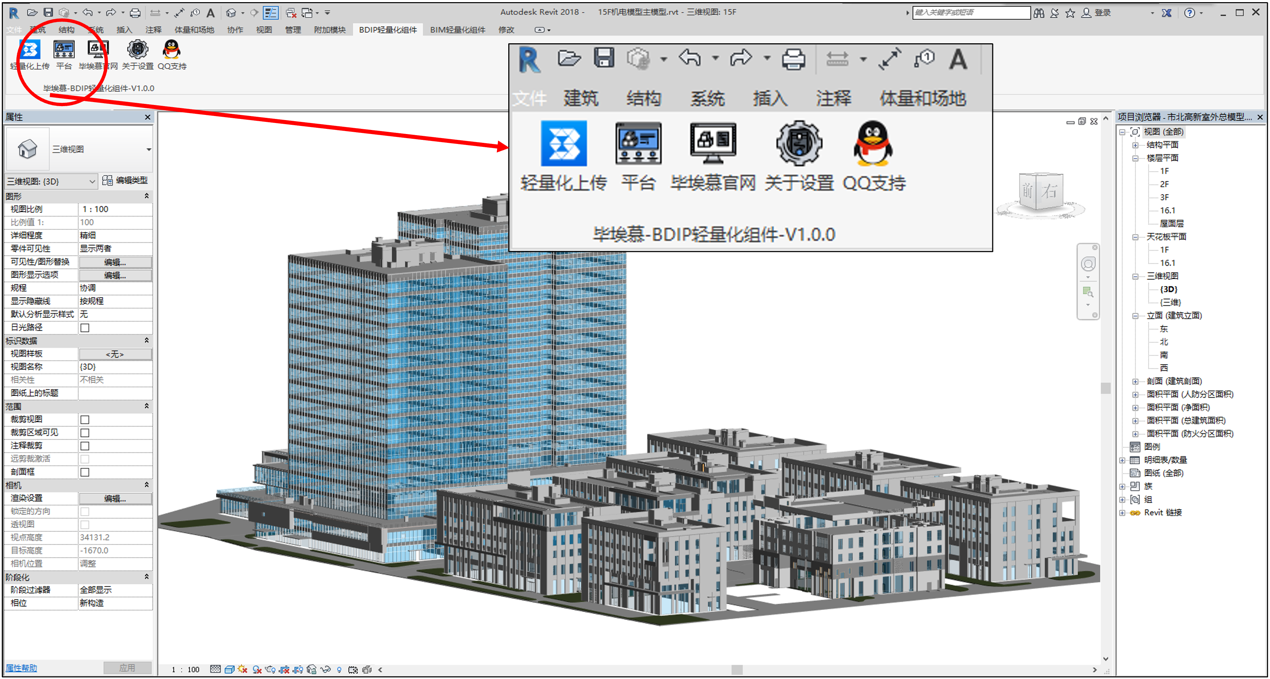This screenshot has height=679, width=1270.
Task: Click the Switch Windows icon
Action: click(306, 13)
